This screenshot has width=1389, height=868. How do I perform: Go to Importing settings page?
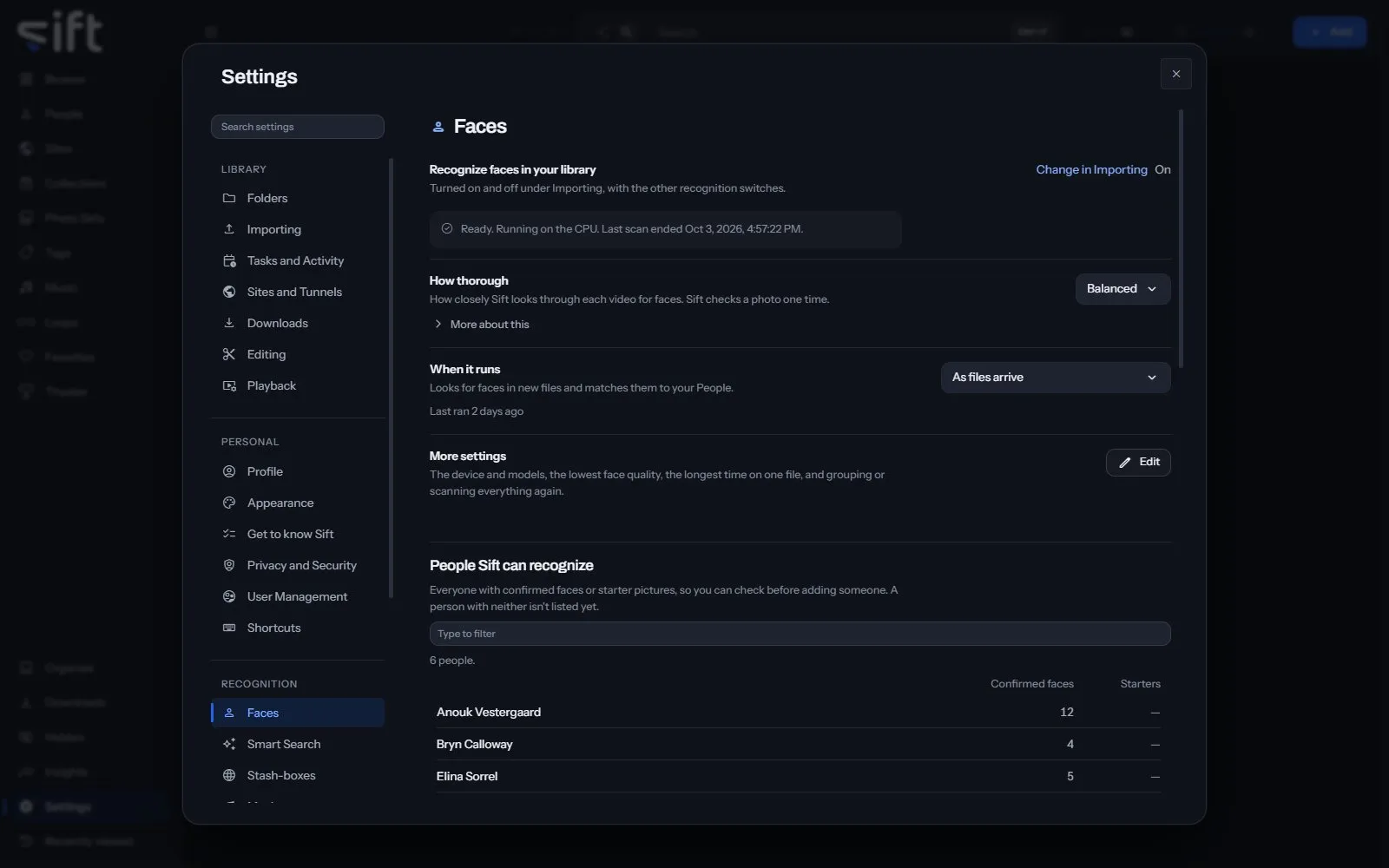298,229
